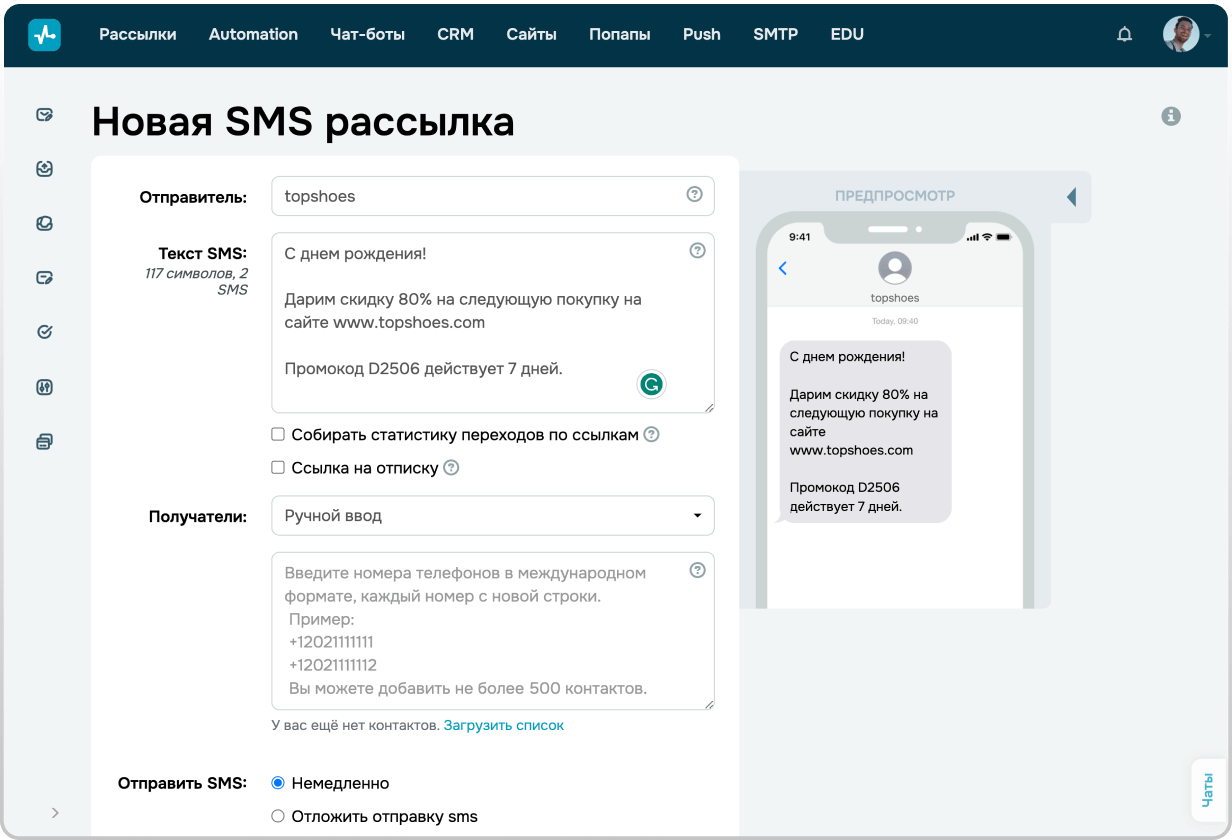
Task: Open the Чаты side tab
Action: click(1207, 790)
